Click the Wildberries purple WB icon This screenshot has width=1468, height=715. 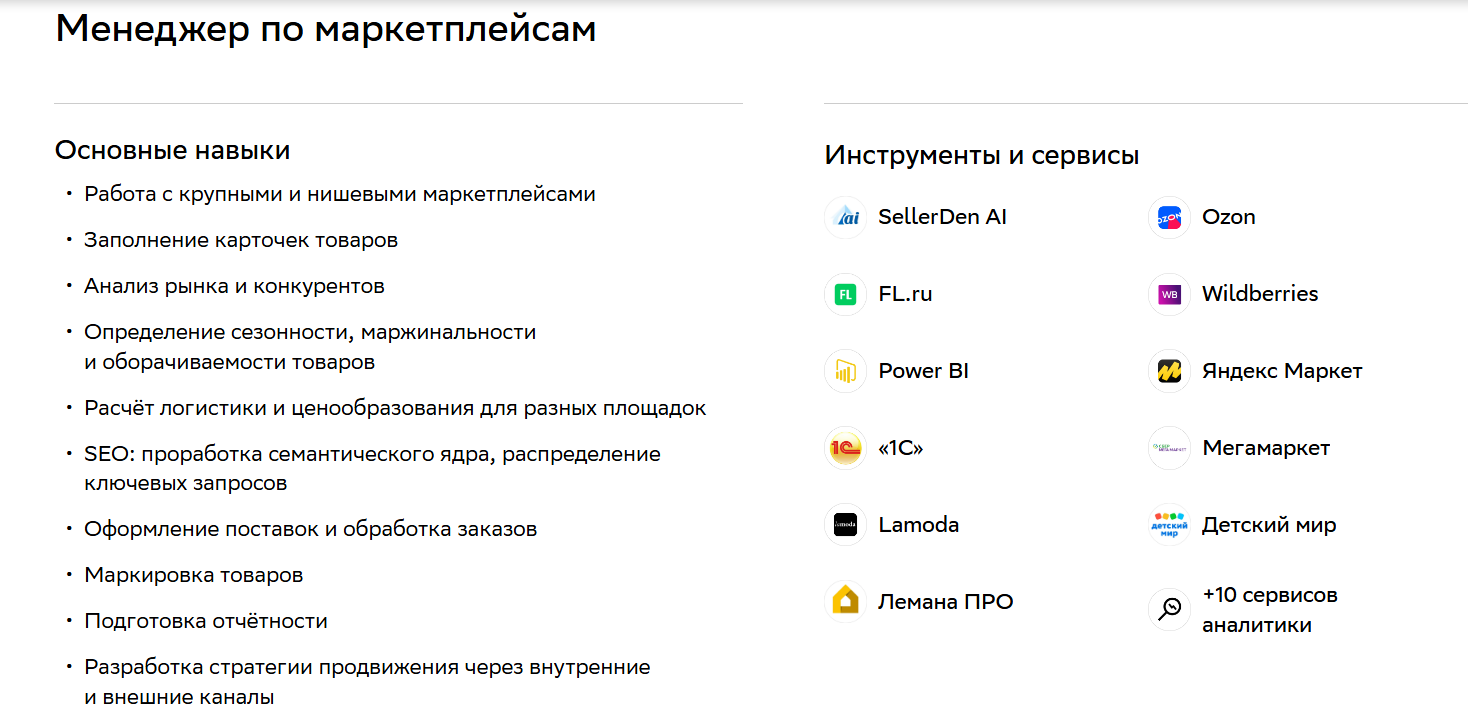(1169, 294)
